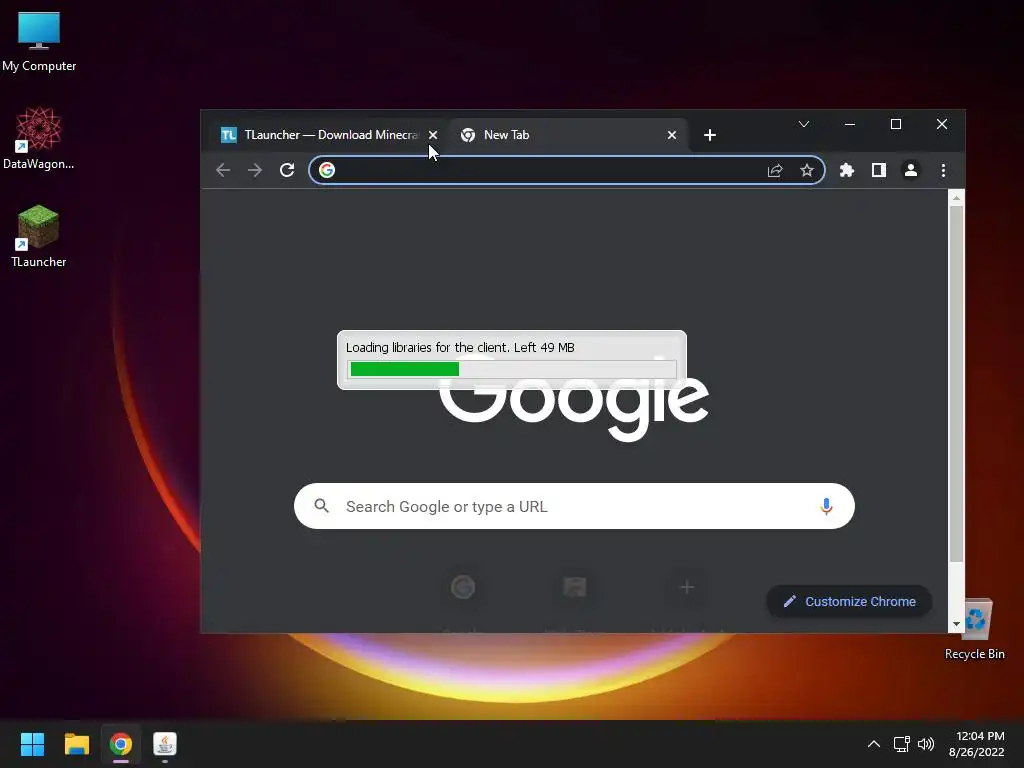Open Chrome three-dot menu
Image resolution: width=1024 pixels, height=768 pixels.
tap(943, 170)
